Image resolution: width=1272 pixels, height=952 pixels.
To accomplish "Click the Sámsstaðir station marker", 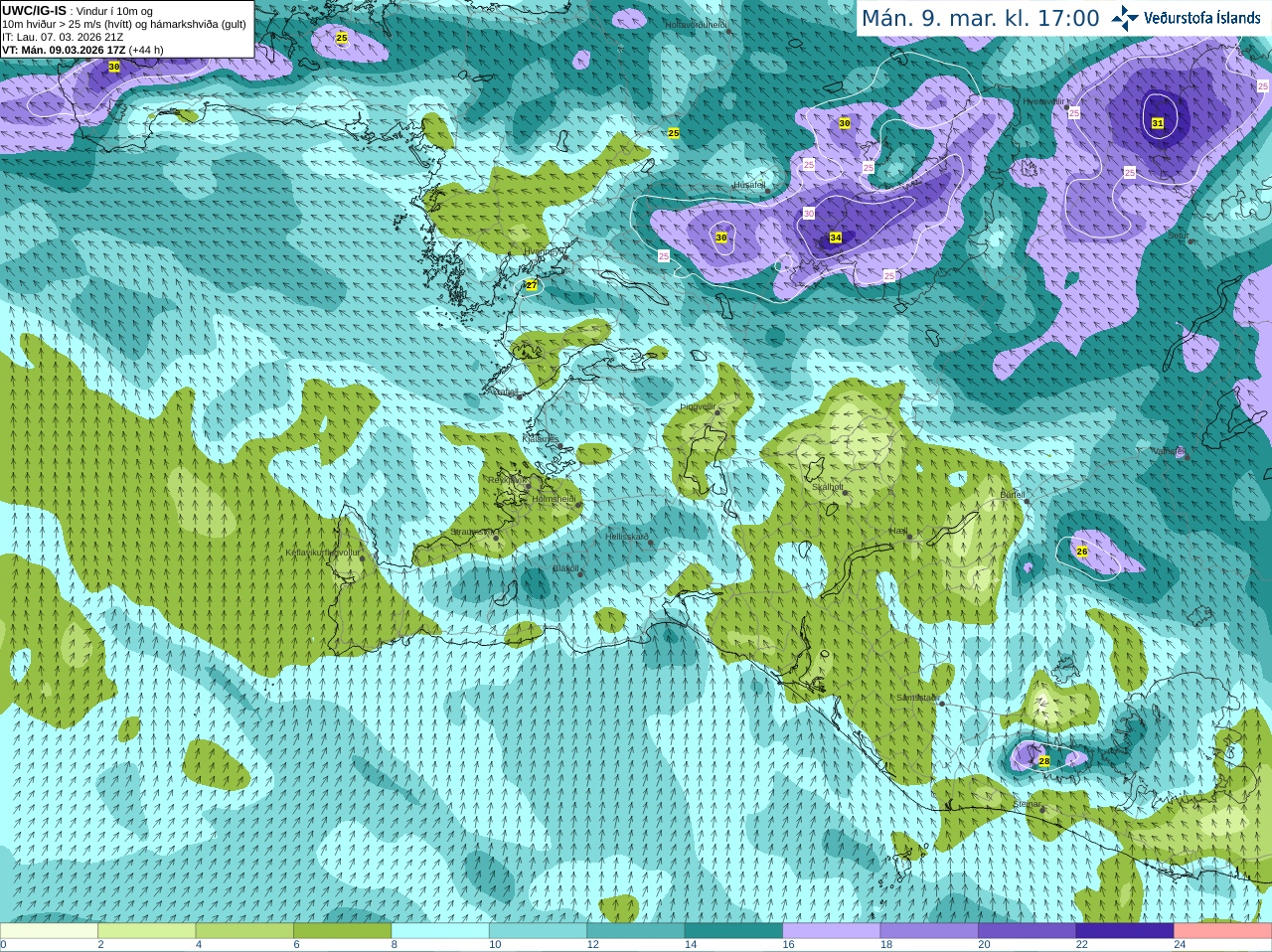I will (940, 704).
